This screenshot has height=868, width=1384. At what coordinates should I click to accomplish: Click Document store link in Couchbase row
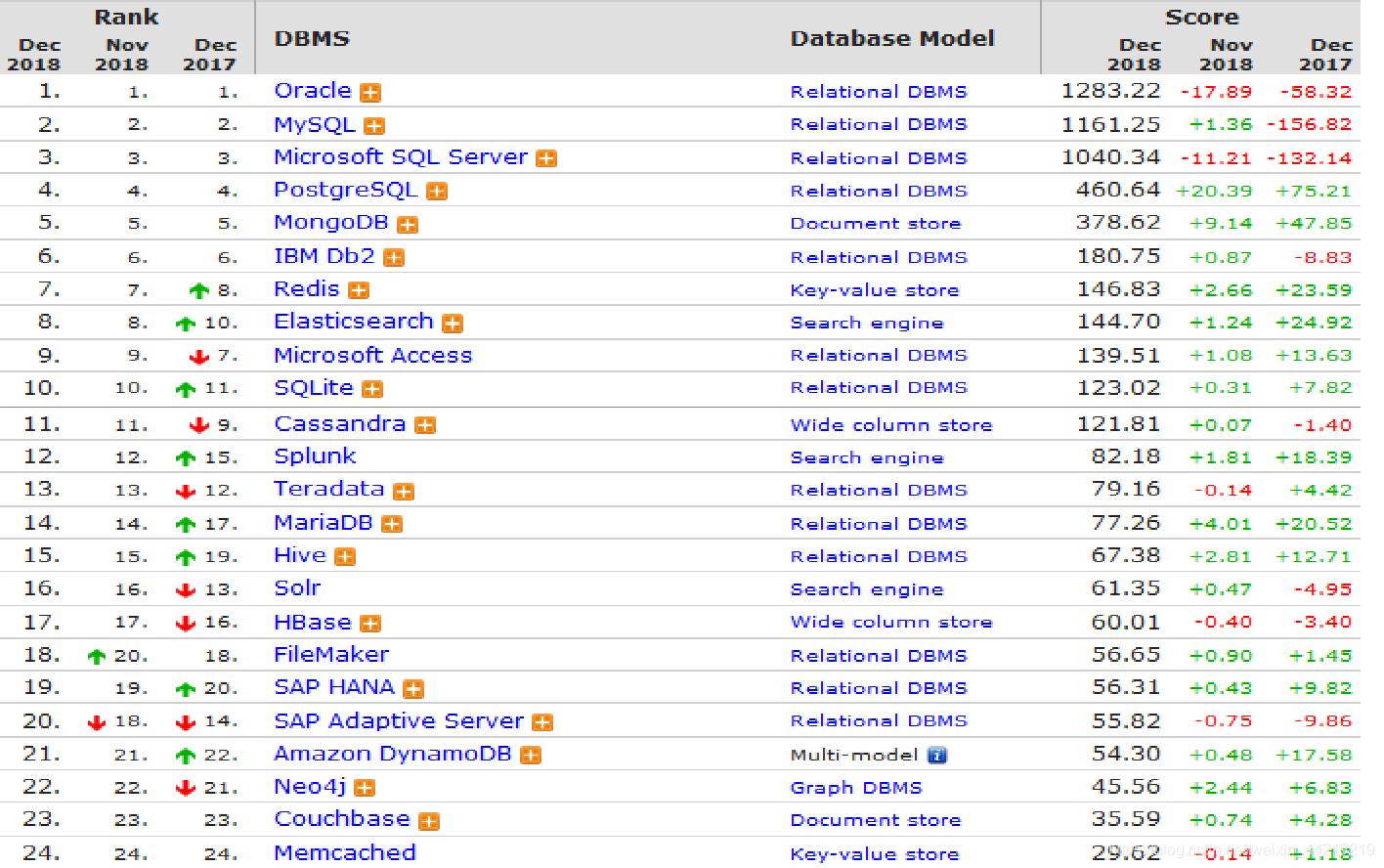[876, 820]
